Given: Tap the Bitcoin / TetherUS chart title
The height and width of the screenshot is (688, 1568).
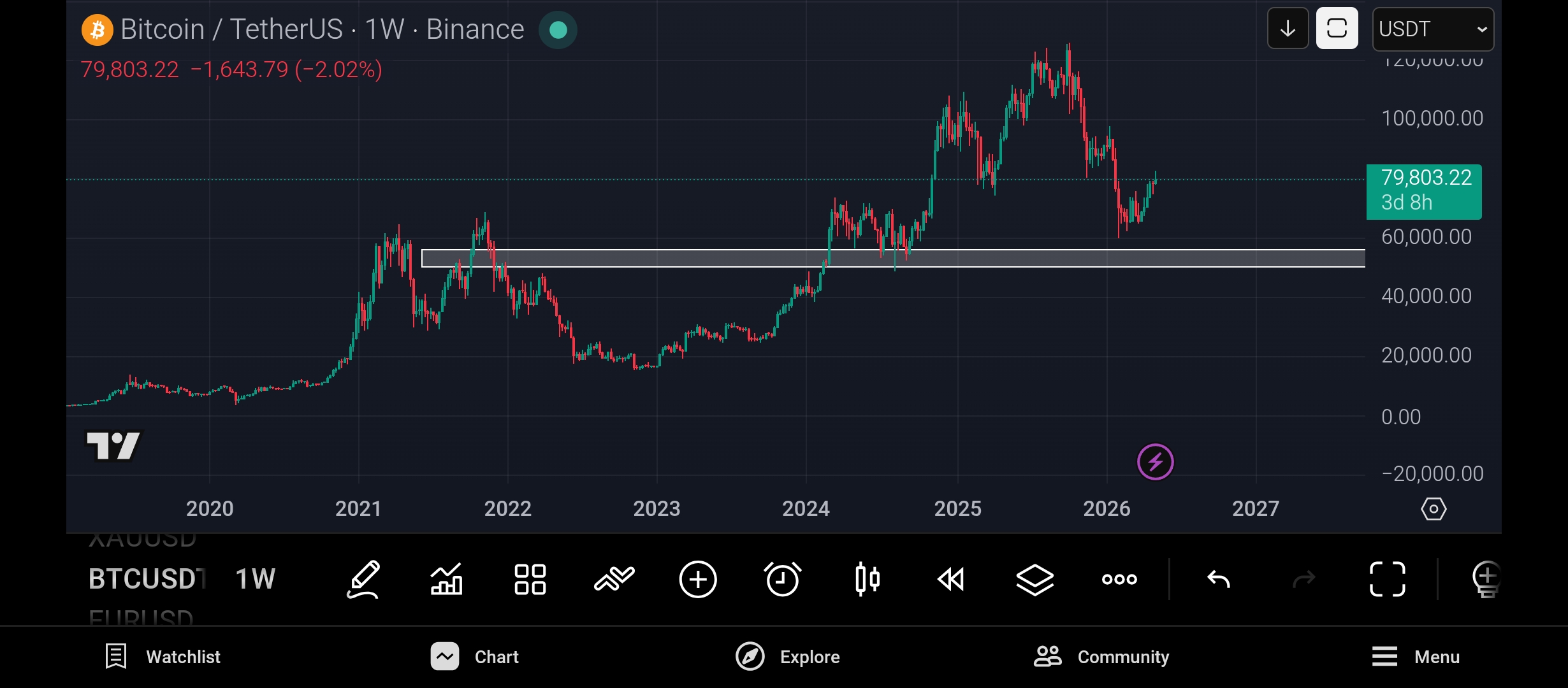Looking at the screenshot, I should click(x=323, y=29).
